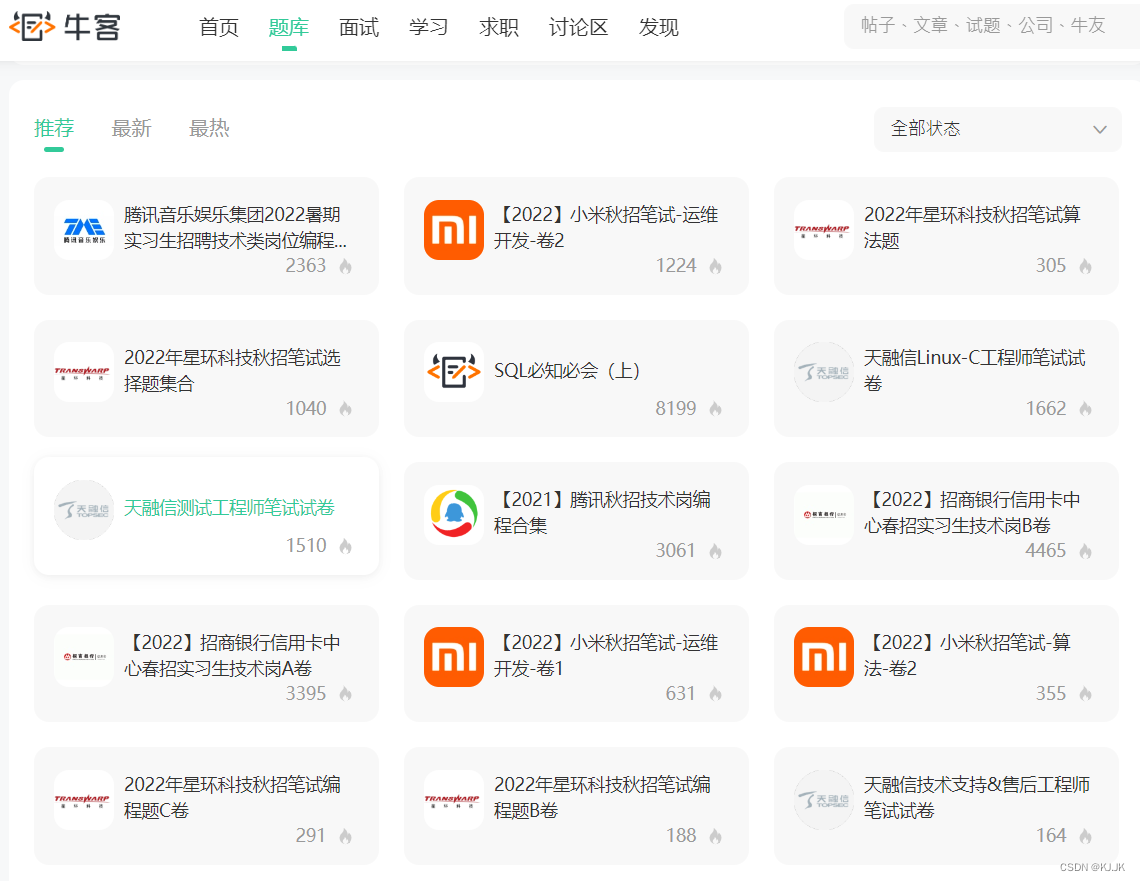Image resolution: width=1140 pixels, height=881 pixels.
Task: Click the popularity count 305
Action: click(x=1051, y=266)
